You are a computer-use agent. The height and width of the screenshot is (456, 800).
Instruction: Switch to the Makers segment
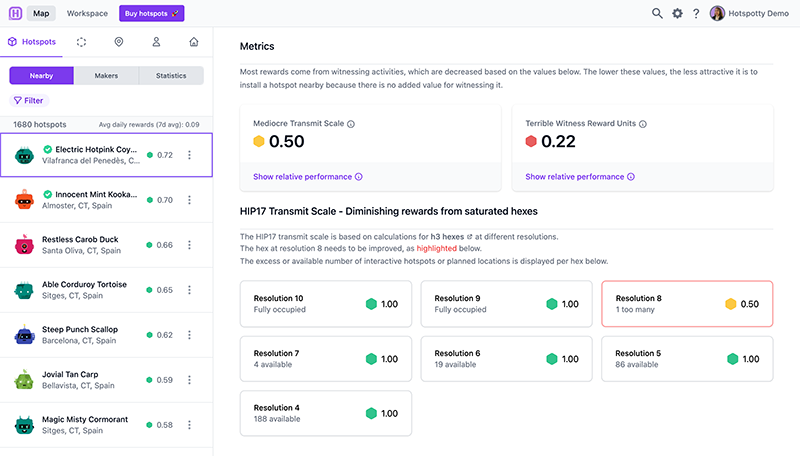point(106,75)
